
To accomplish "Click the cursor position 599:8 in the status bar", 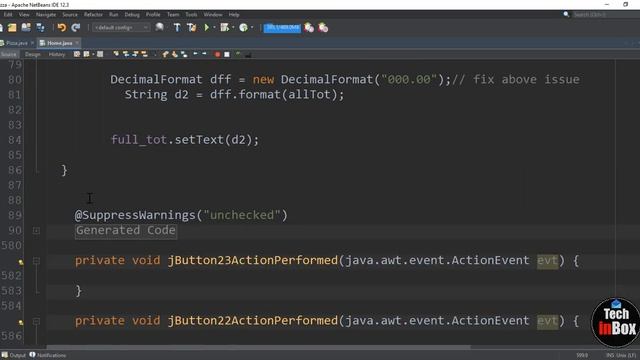I will [582, 355].
